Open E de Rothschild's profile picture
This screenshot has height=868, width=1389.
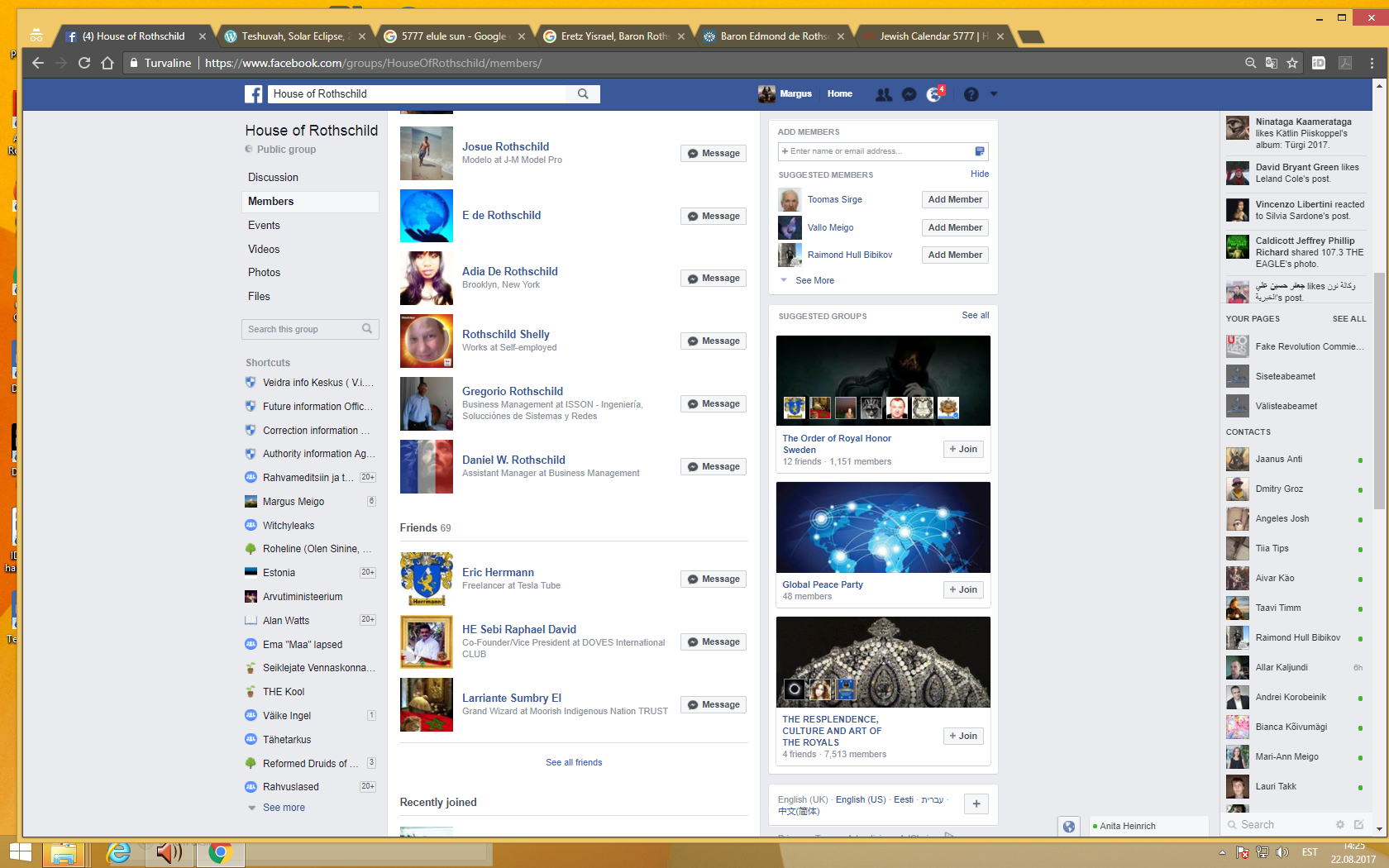tap(427, 216)
